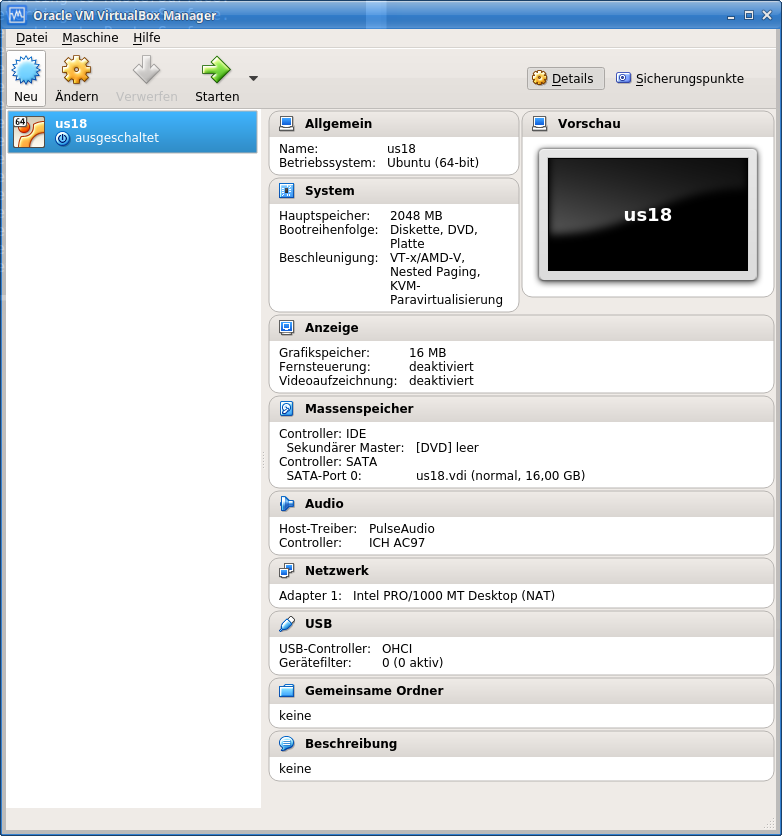The width and height of the screenshot is (782, 836).
Task: Click the Gemeinsame Ordner folder icon
Action: click(287, 691)
